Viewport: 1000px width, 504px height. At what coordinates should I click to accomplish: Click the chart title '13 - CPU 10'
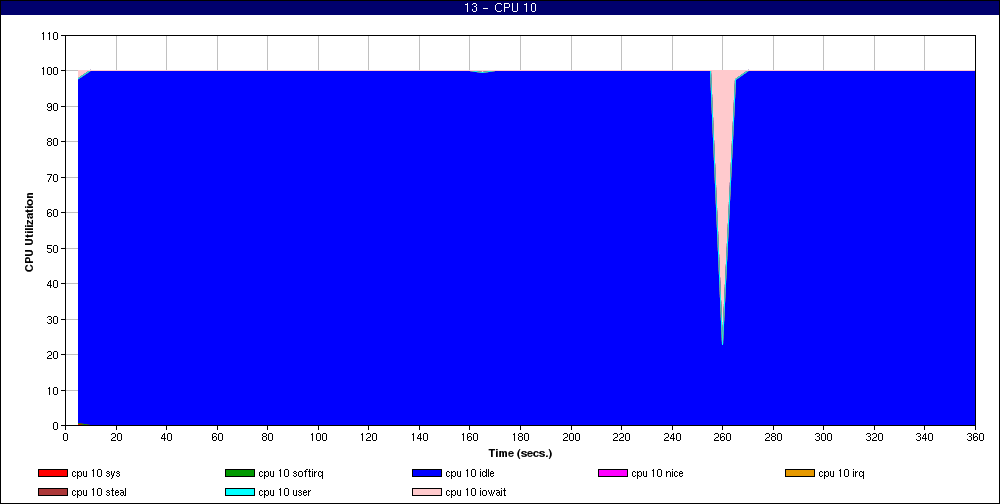500,8
